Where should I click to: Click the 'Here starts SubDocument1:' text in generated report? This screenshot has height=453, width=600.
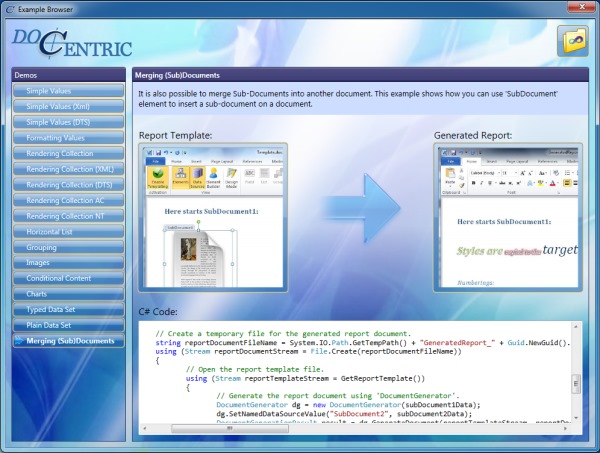(504, 222)
